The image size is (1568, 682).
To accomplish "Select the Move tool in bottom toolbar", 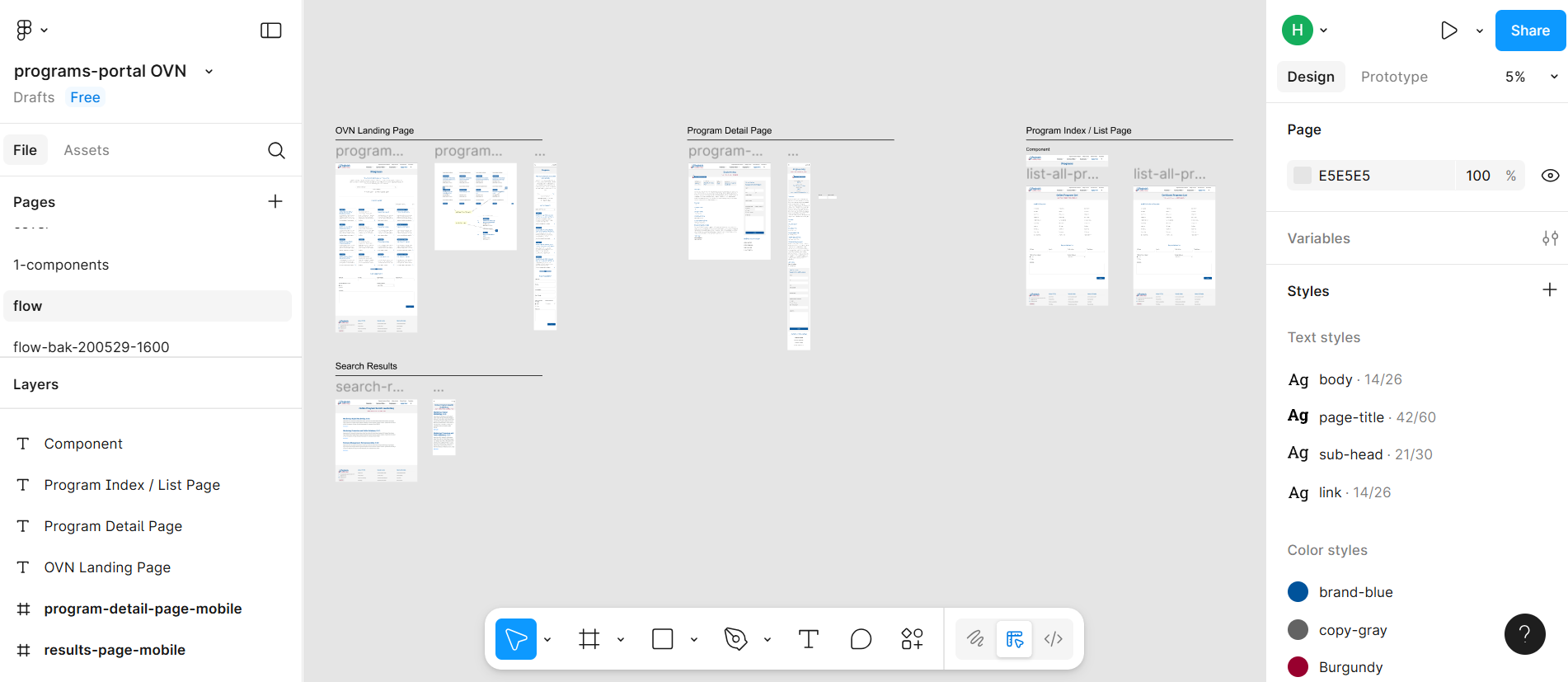I will pos(515,639).
